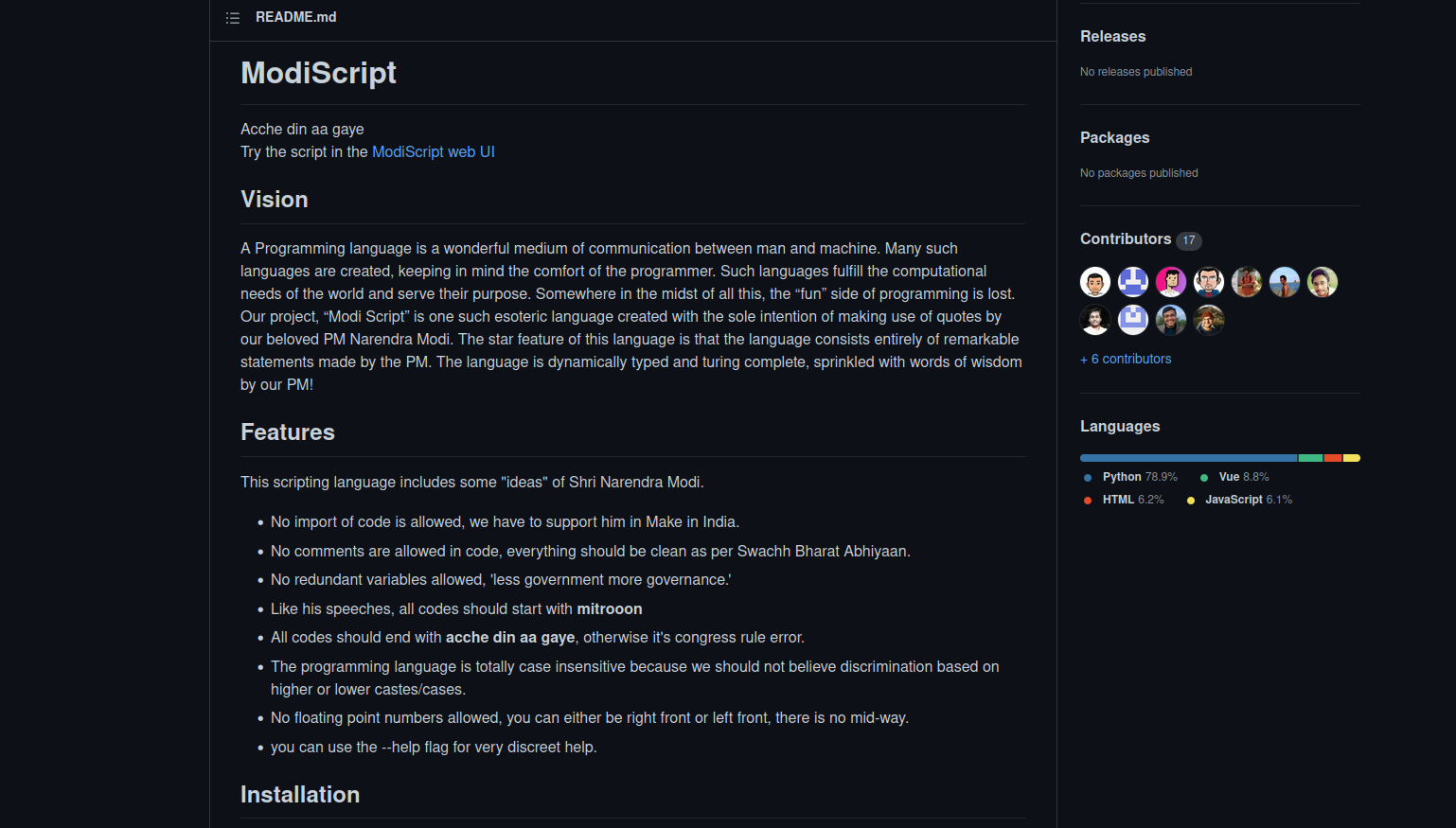Click the green Vue segment of language bar
The width and height of the screenshot is (1456, 828).
(1310, 458)
